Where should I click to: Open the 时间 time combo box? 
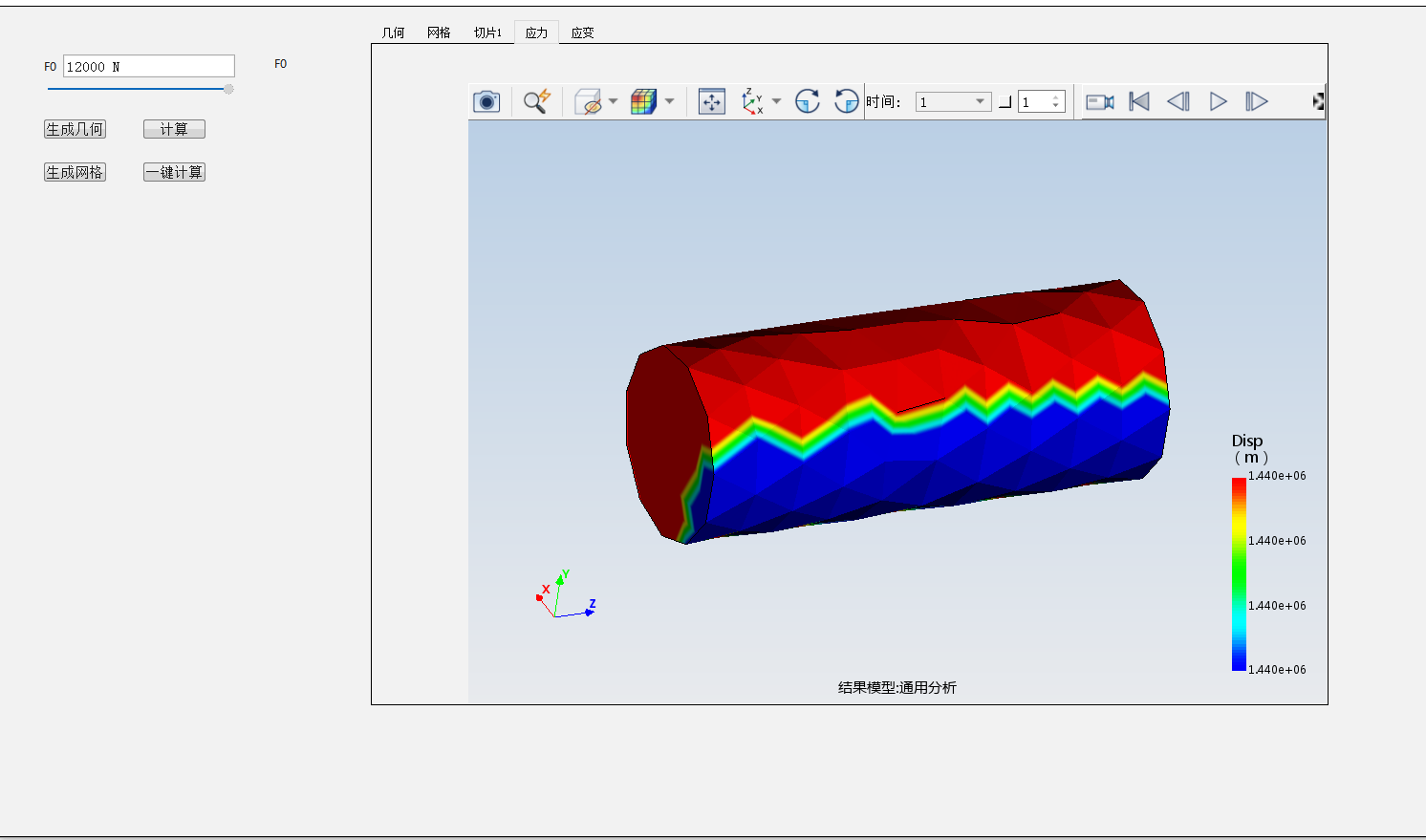pyautogui.click(x=953, y=102)
